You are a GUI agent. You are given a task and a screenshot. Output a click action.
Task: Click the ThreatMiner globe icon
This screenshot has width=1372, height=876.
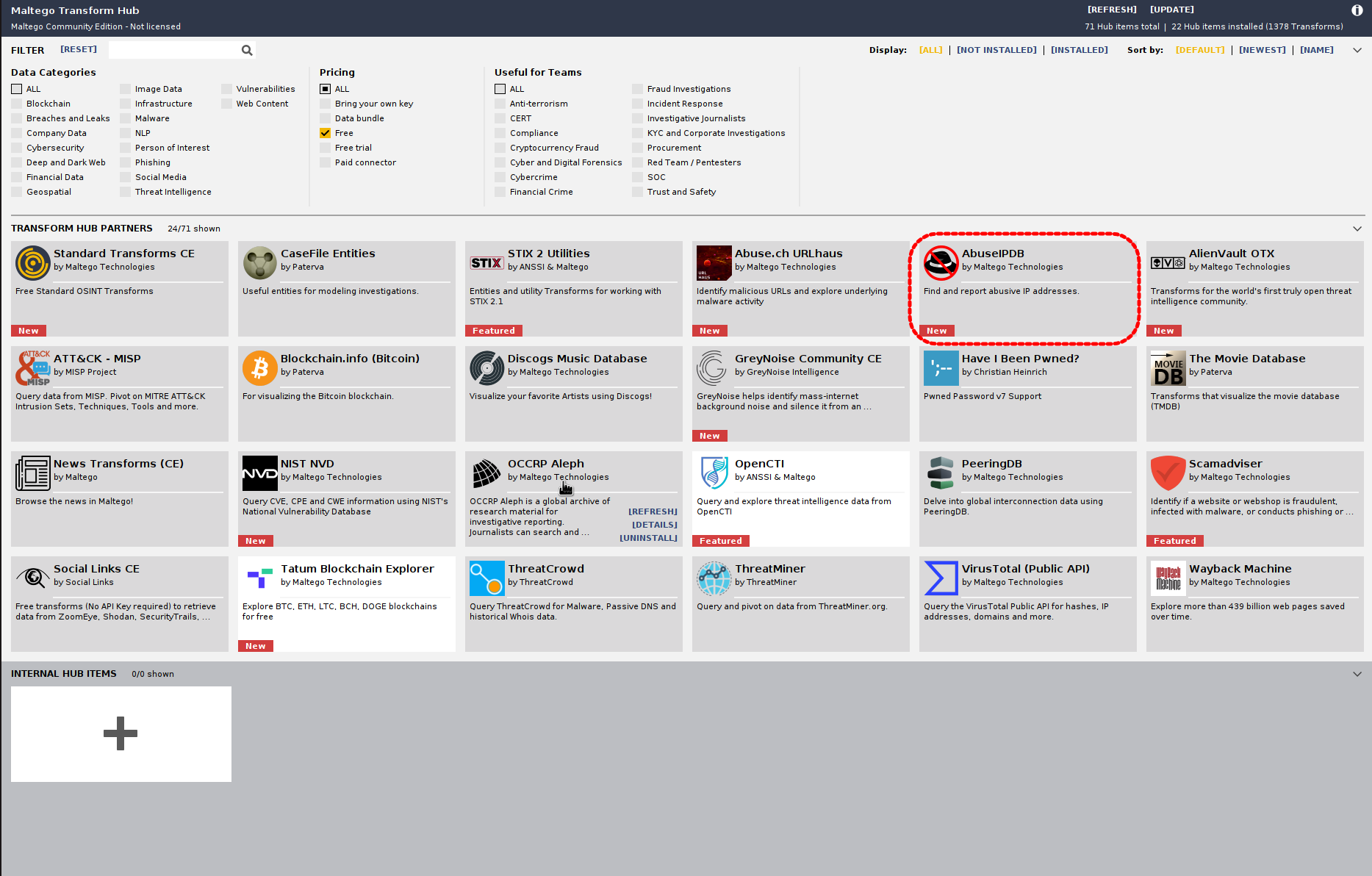pos(714,578)
